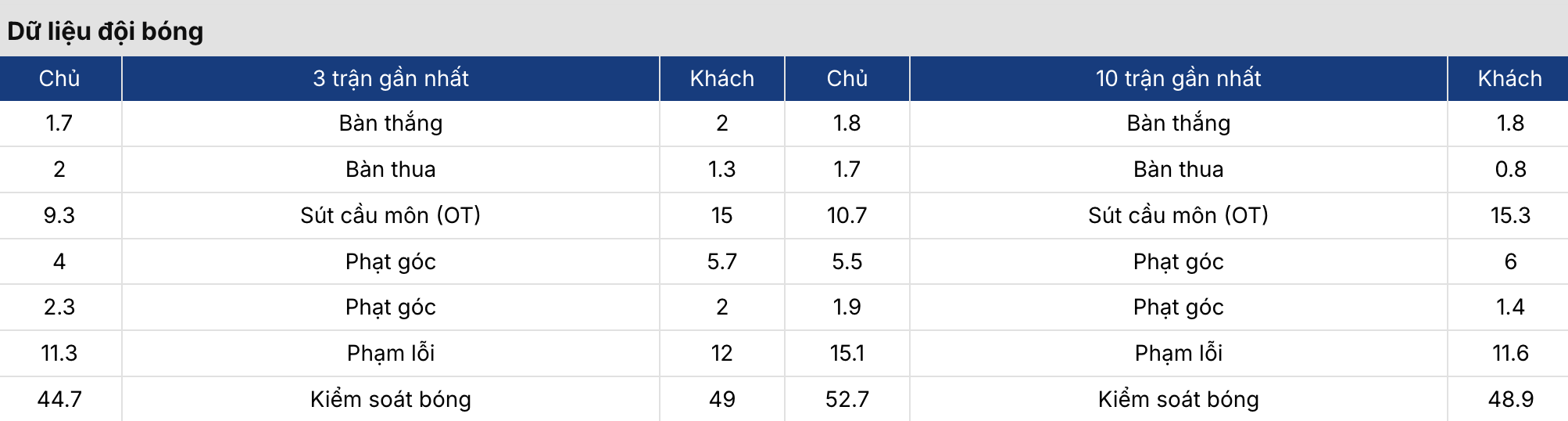Select "Sút cầu môn (OT)" under 3 trận gần nhất

pyautogui.click(x=391, y=215)
